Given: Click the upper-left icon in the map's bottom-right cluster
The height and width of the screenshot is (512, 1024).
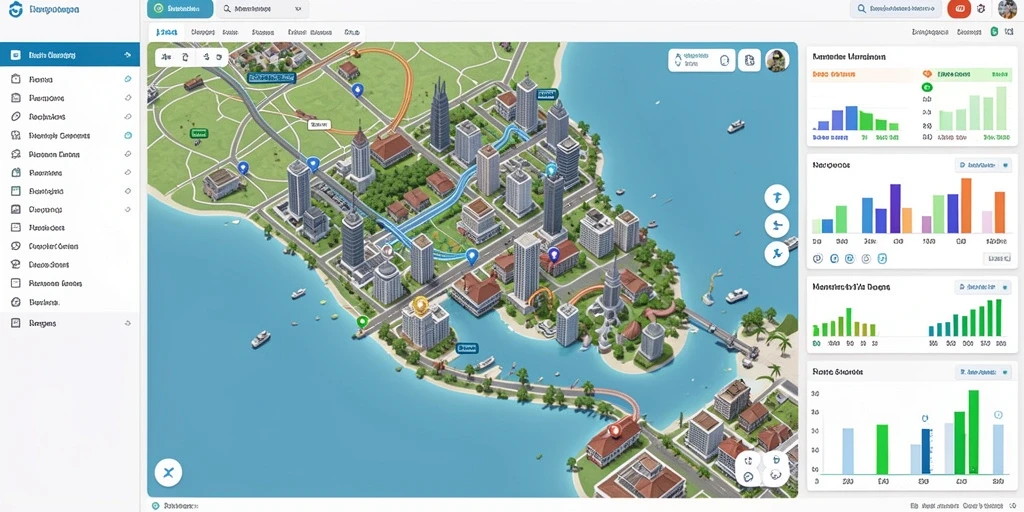Looking at the screenshot, I should (748, 460).
